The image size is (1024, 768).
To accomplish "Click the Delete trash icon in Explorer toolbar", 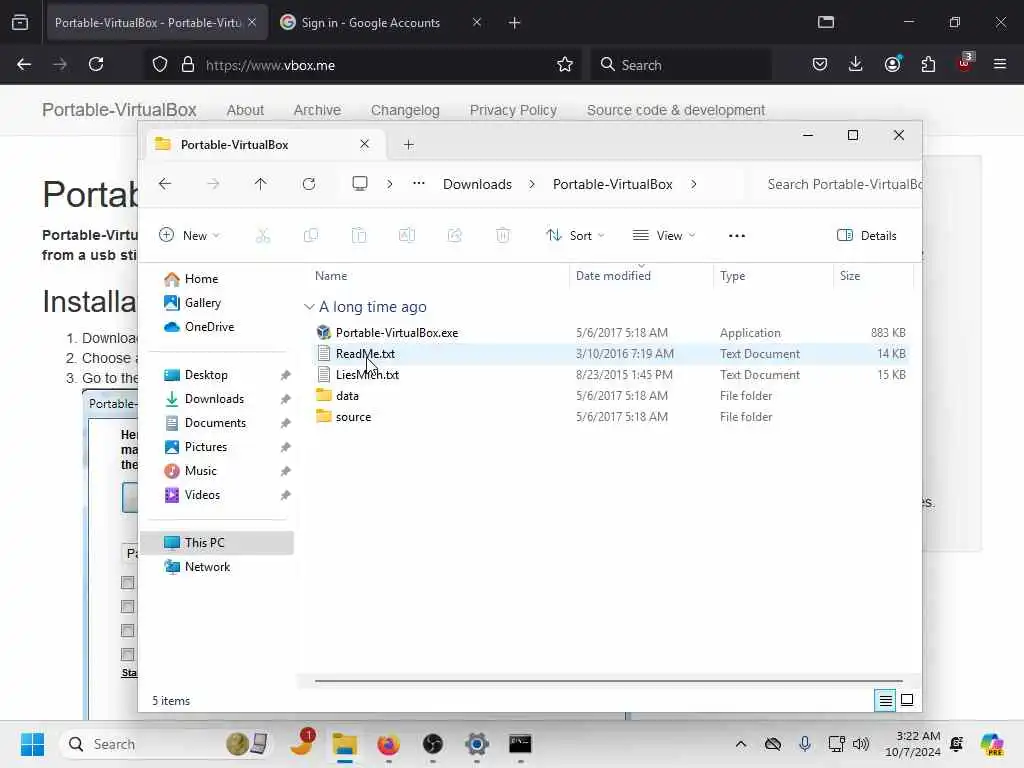I will (502, 236).
